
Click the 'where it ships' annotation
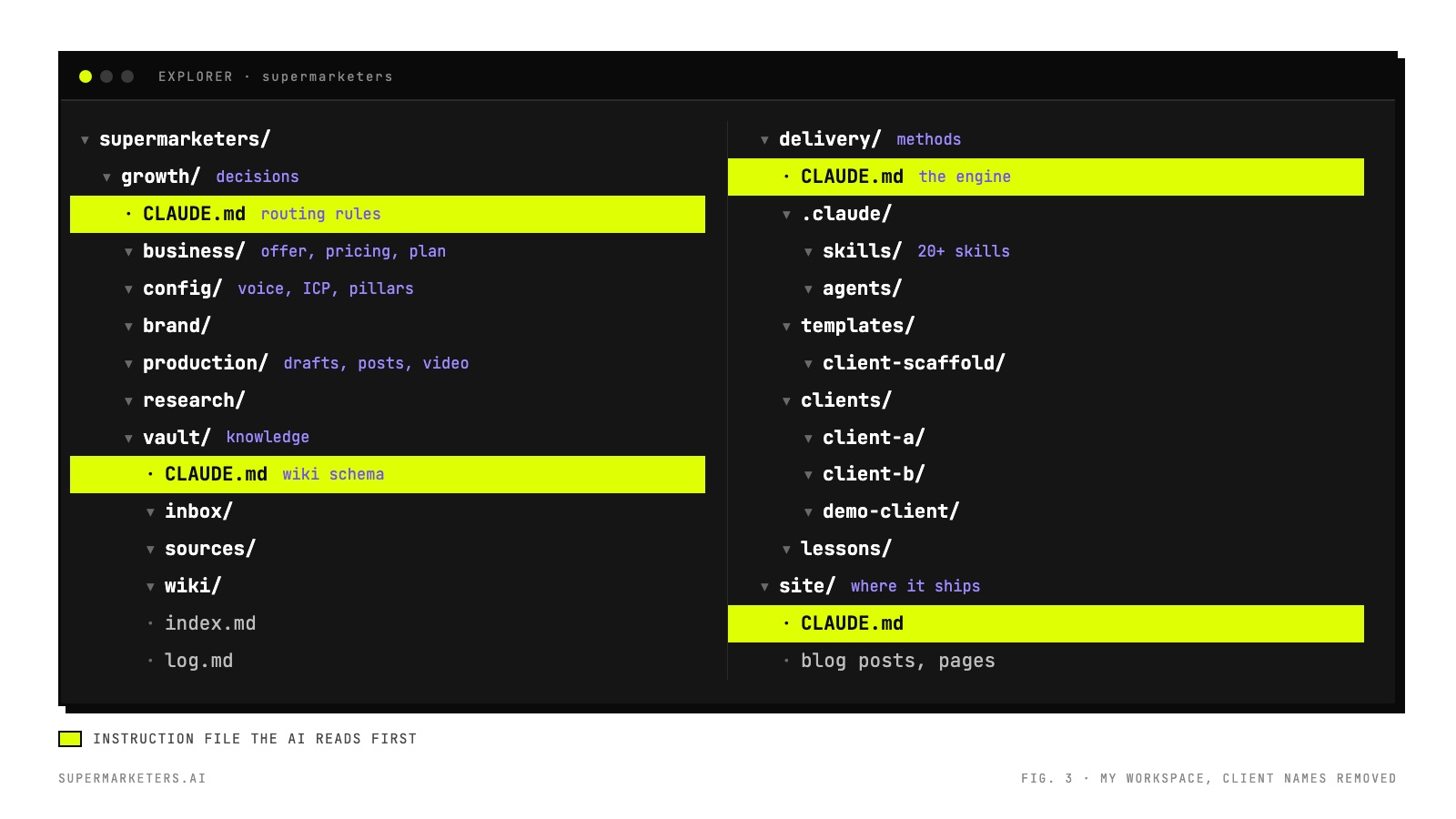click(915, 586)
